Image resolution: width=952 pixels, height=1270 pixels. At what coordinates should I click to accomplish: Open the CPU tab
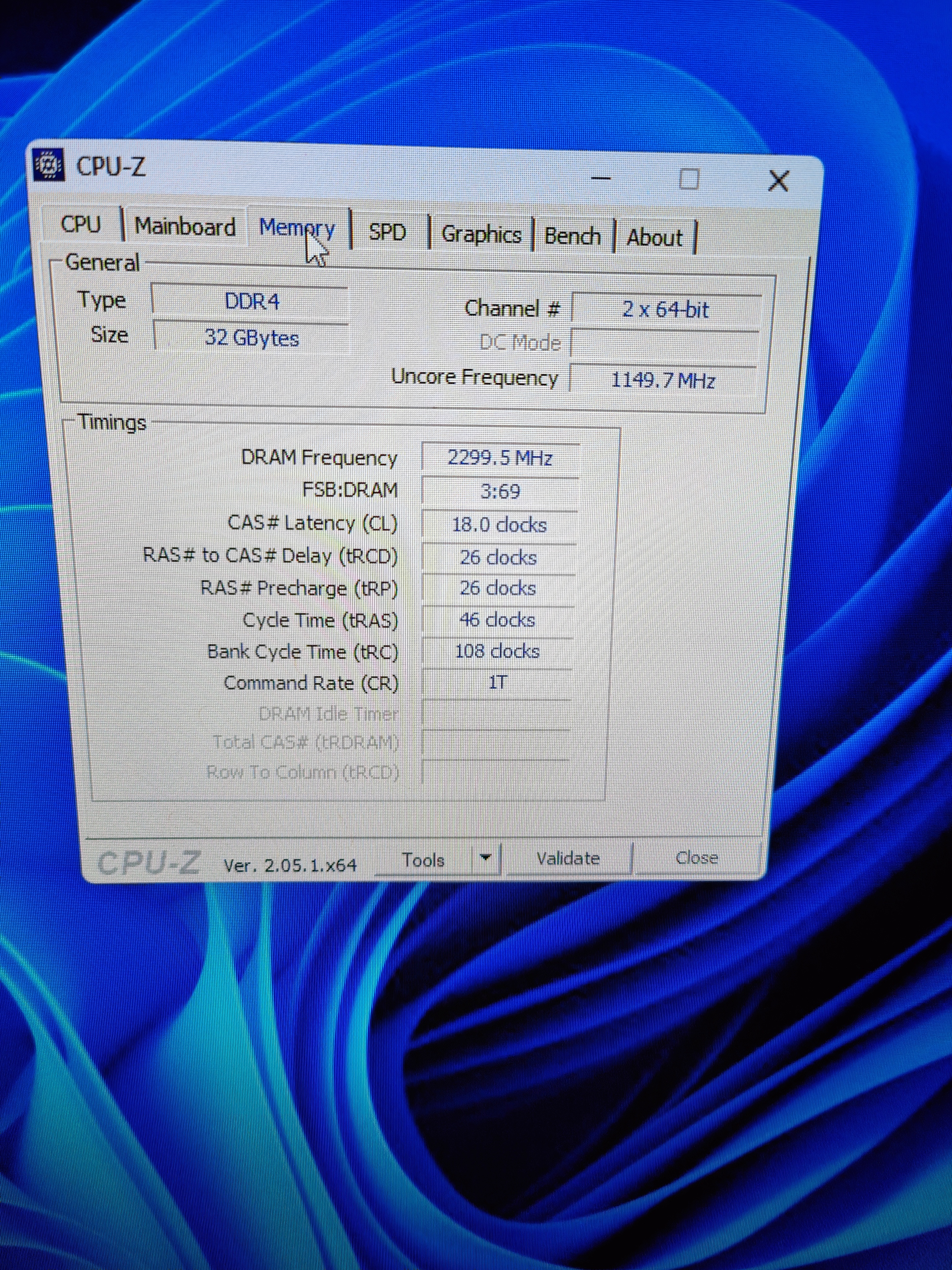tap(81, 224)
